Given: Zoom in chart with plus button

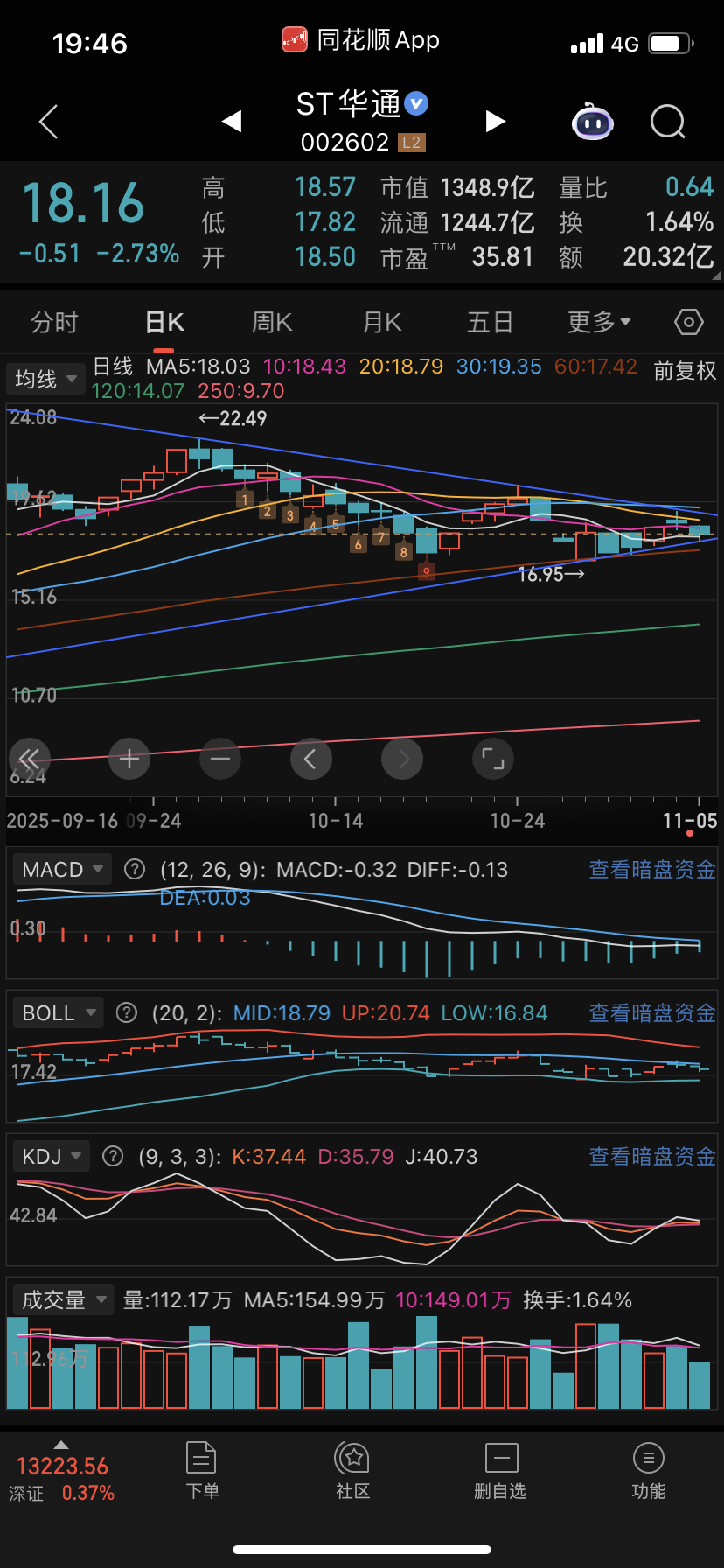Looking at the screenshot, I should (129, 759).
